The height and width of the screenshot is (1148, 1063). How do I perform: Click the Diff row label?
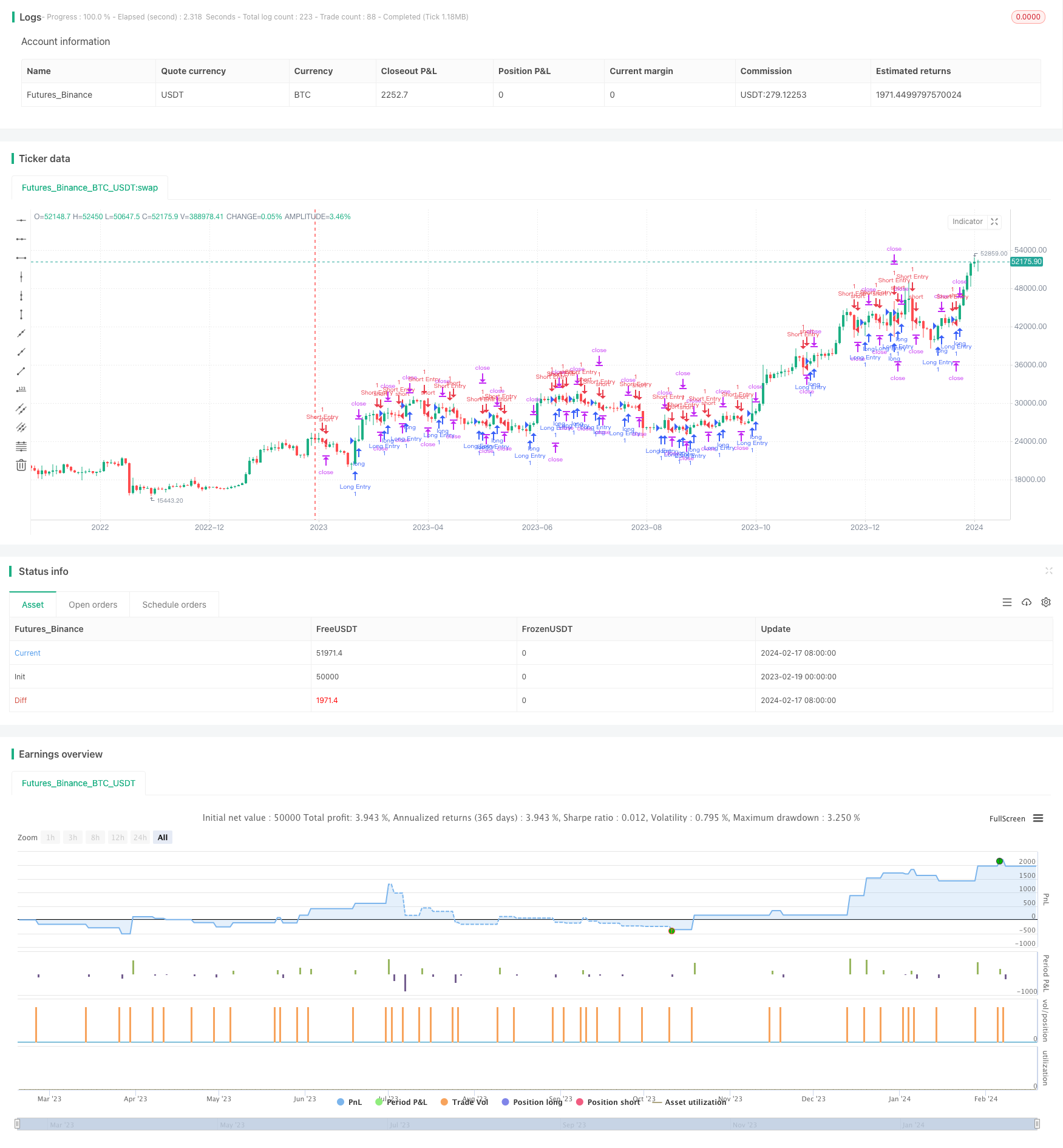pos(21,701)
